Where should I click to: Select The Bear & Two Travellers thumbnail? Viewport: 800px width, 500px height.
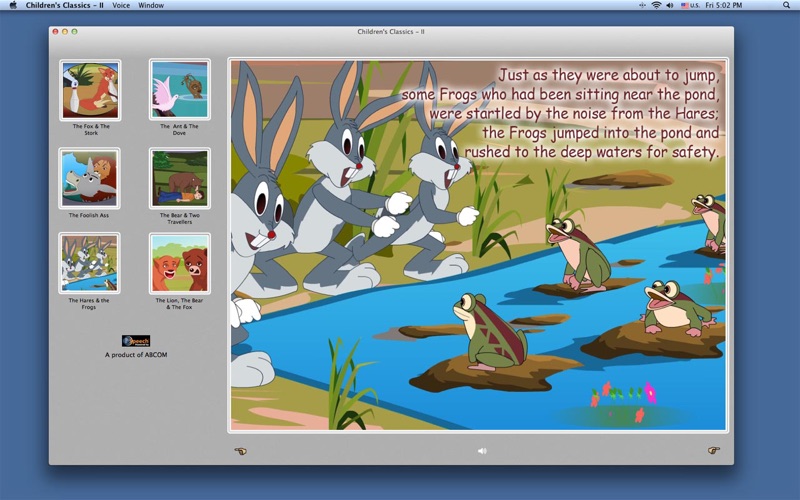[x=180, y=179]
